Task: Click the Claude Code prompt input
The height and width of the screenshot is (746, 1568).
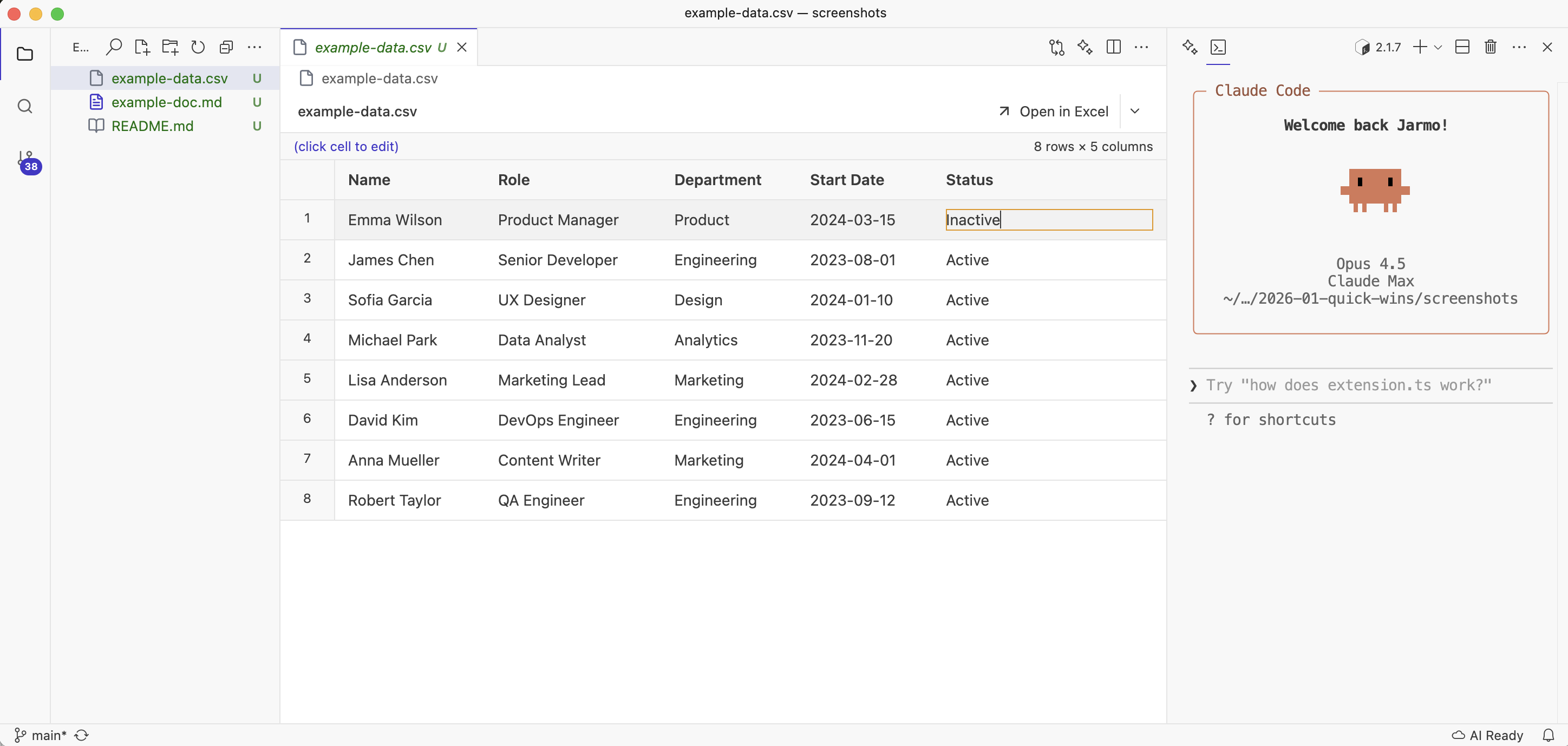Action: point(1348,385)
